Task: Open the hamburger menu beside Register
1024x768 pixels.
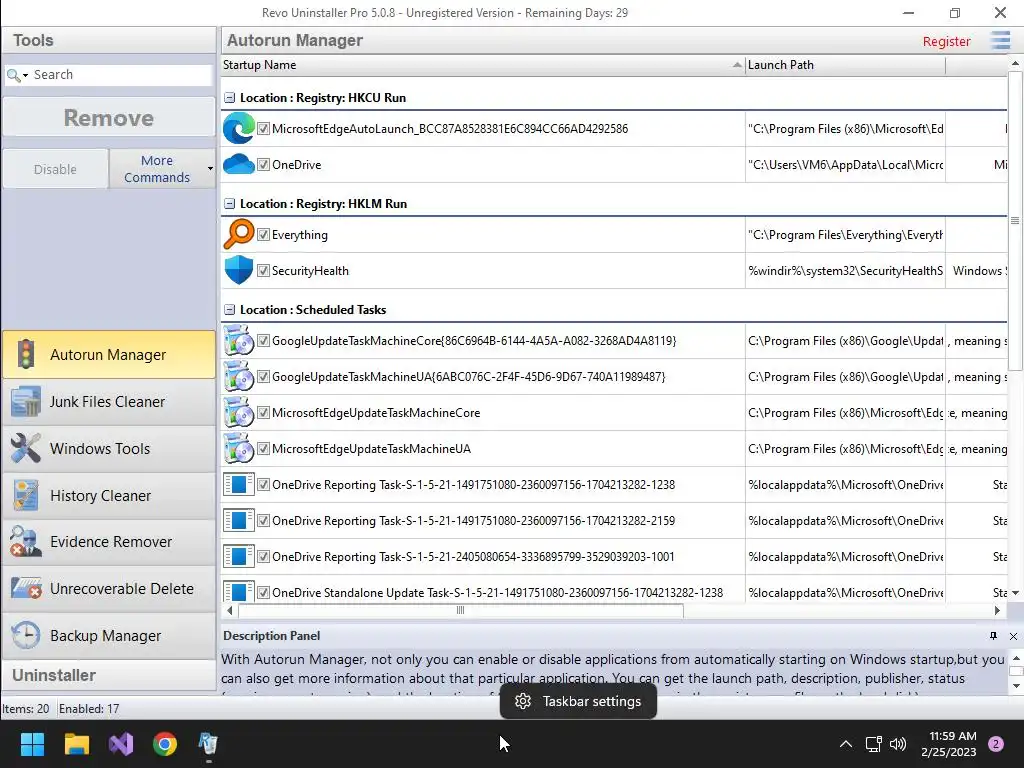Action: (x=1000, y=40)
